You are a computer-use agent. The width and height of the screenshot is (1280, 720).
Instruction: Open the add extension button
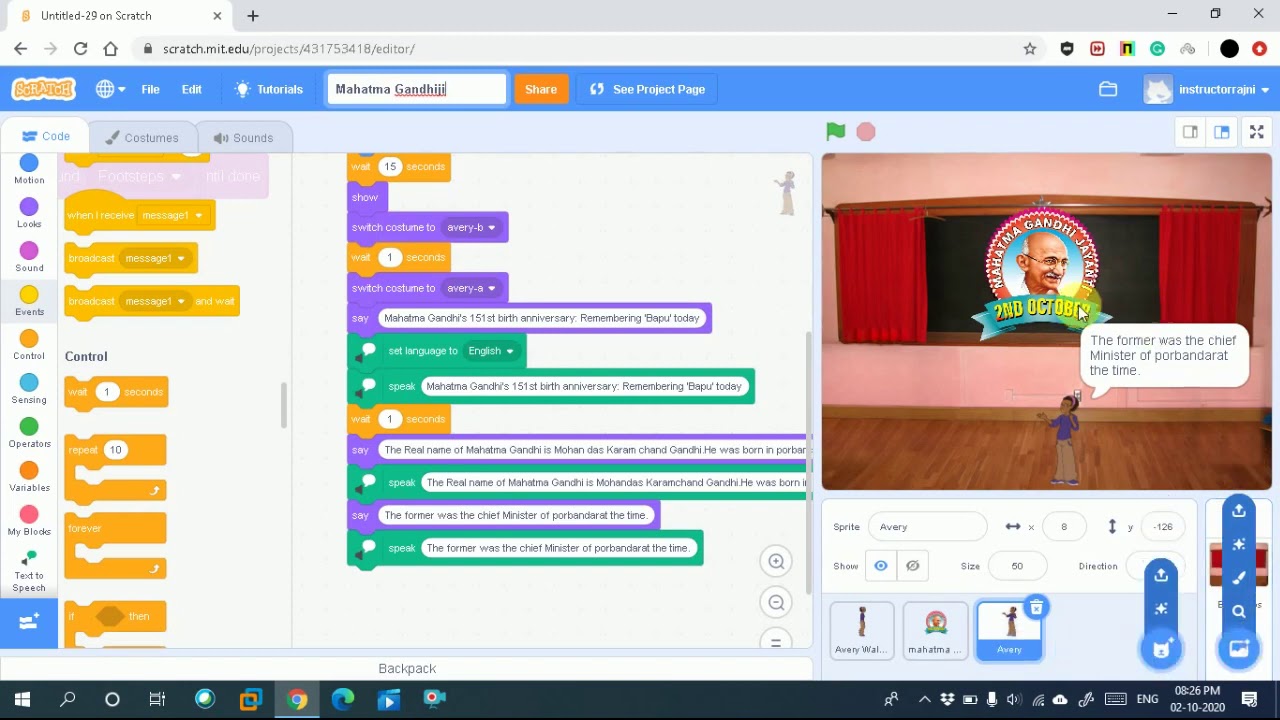click(x=29, y=622)
